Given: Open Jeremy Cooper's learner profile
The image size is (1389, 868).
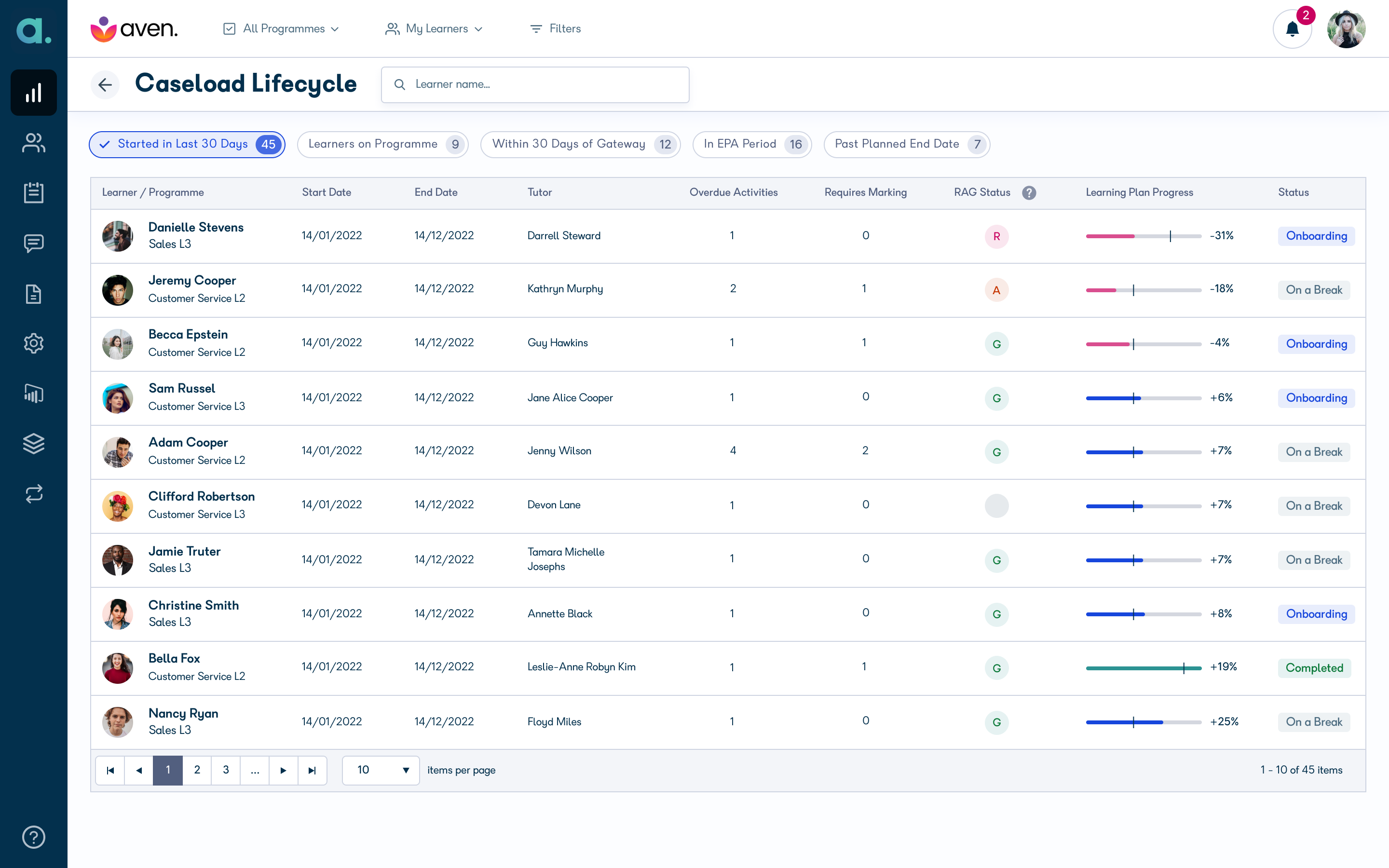Looking at the screenshot, I should click(192, 280).
